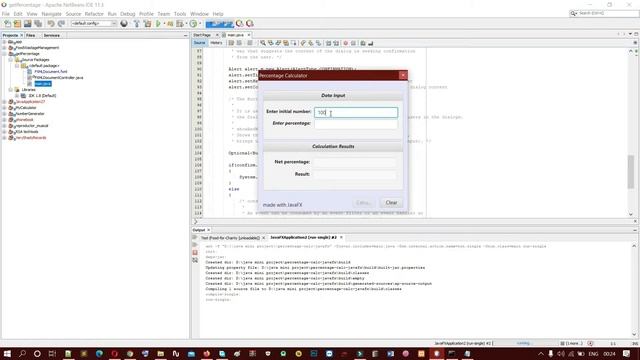Click the editor vertical scrollbar
Viewport: 640px width, 360px height.
(x=631, y=171)
